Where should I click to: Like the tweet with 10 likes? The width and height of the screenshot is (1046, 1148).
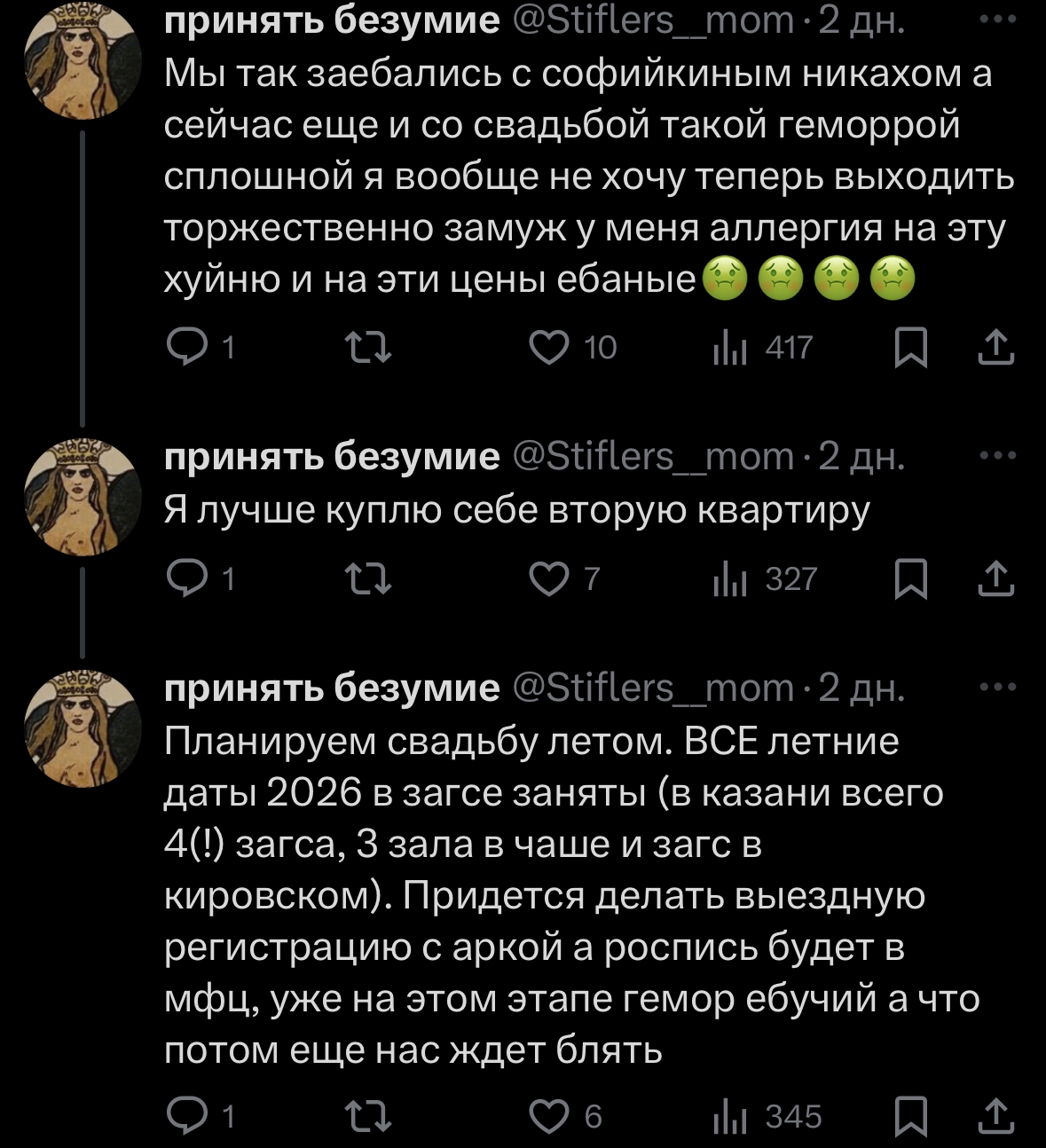click(549, 347)
